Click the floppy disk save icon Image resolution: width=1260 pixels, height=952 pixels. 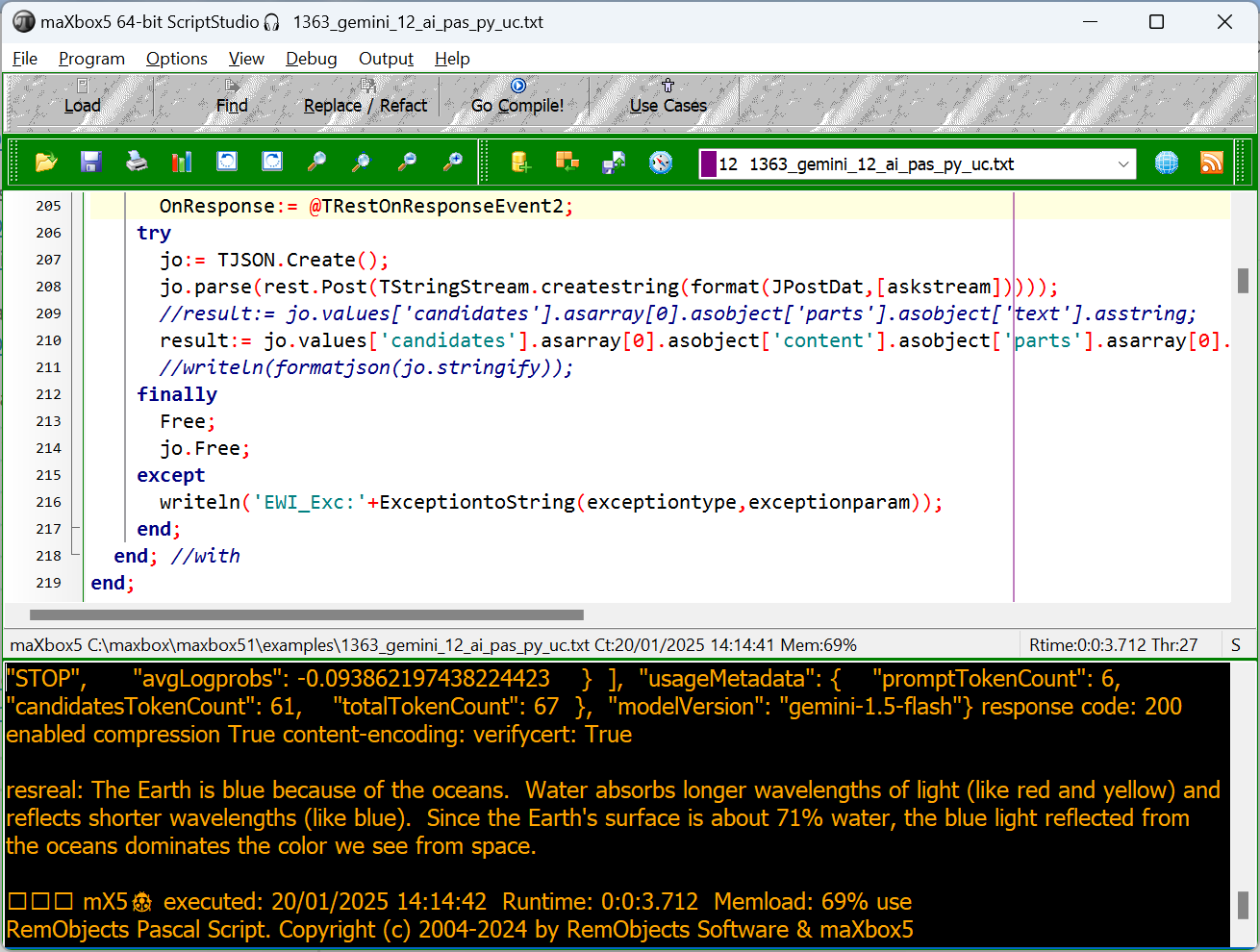(90, 163)
